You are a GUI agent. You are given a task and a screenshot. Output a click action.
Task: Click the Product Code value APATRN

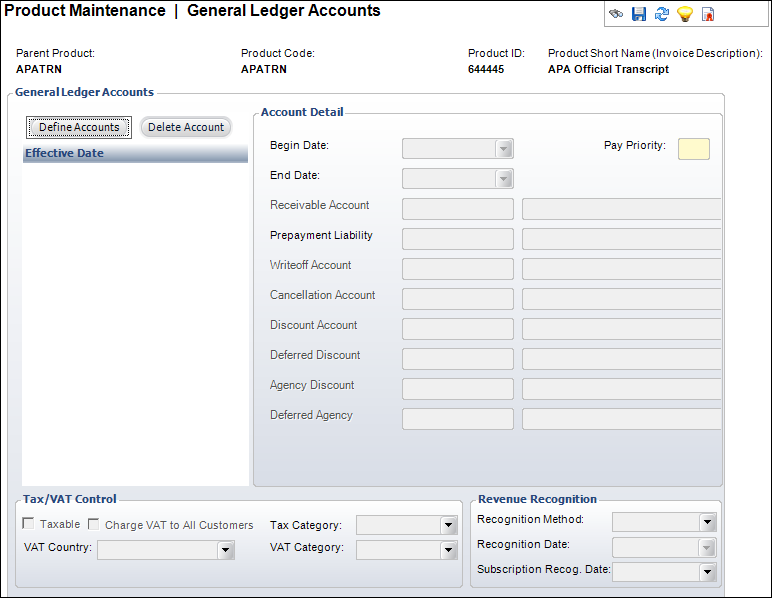263,69
